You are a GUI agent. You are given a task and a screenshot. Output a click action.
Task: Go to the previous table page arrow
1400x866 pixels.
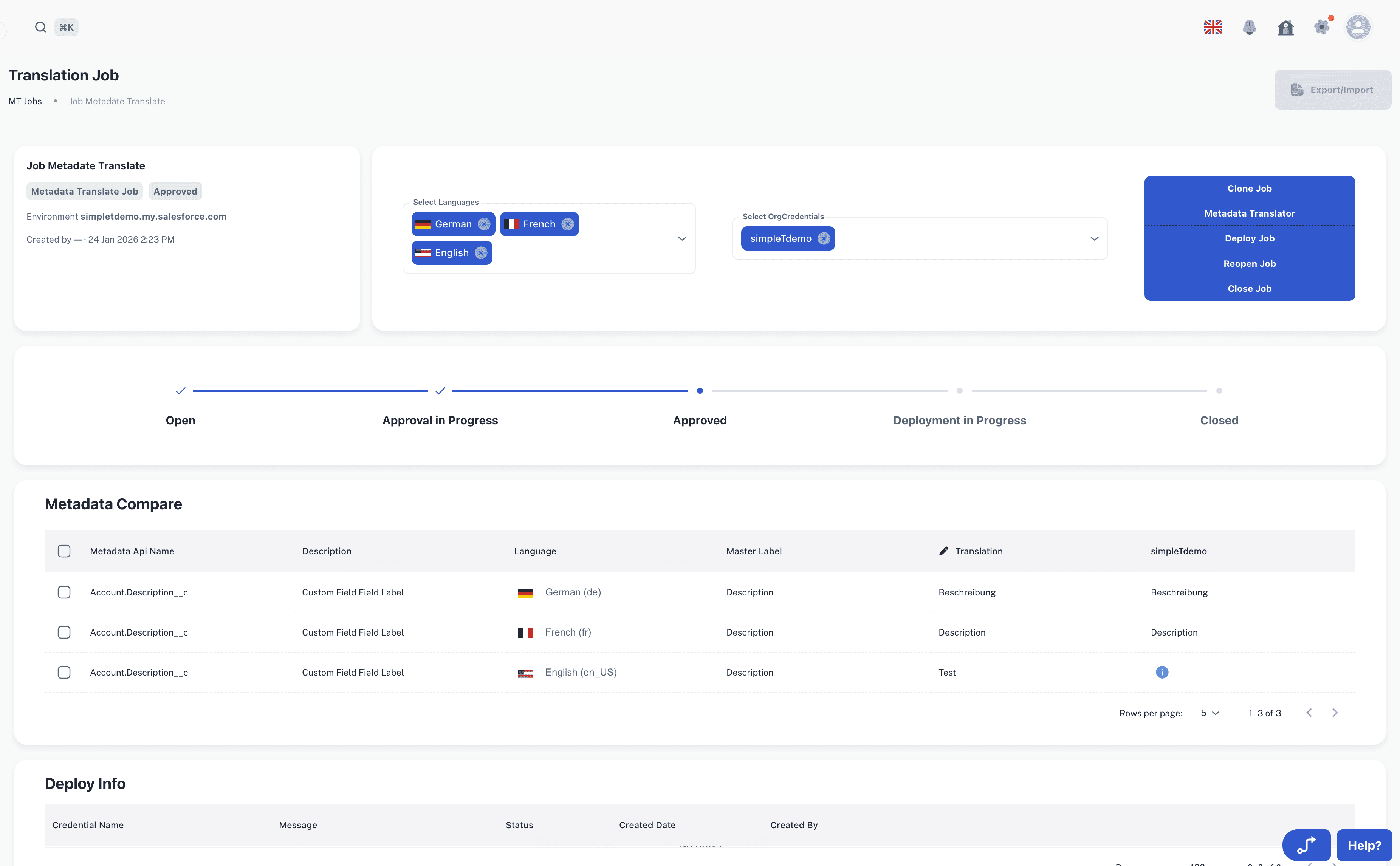[1309, 713]
